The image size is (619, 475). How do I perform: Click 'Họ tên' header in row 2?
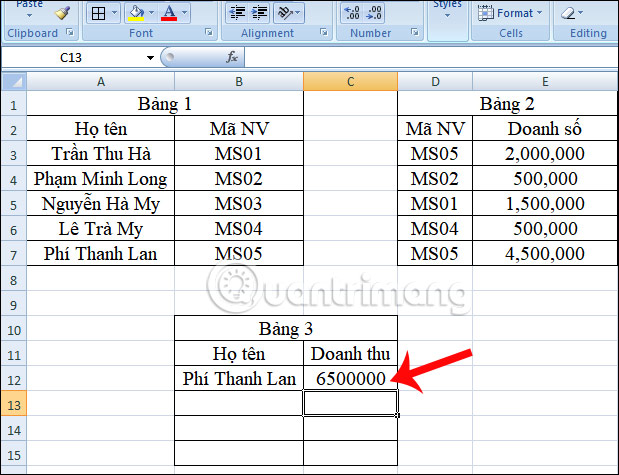click(101, 129)
